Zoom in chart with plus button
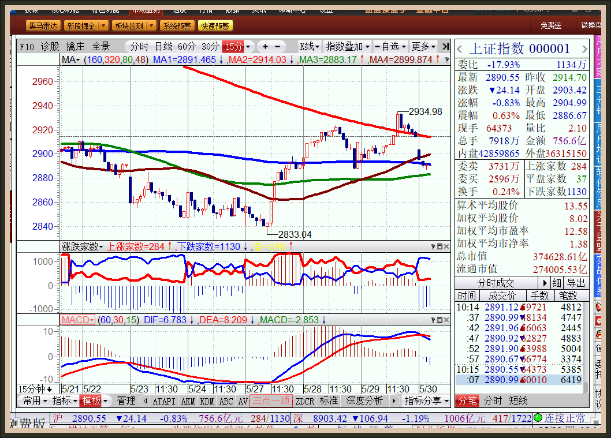 tap(265, 47)
